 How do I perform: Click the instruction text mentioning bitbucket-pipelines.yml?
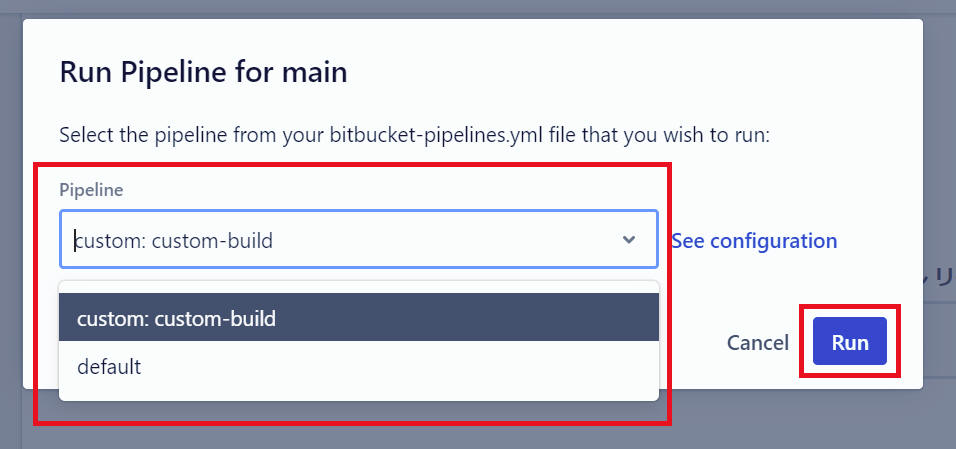[414, 135]
